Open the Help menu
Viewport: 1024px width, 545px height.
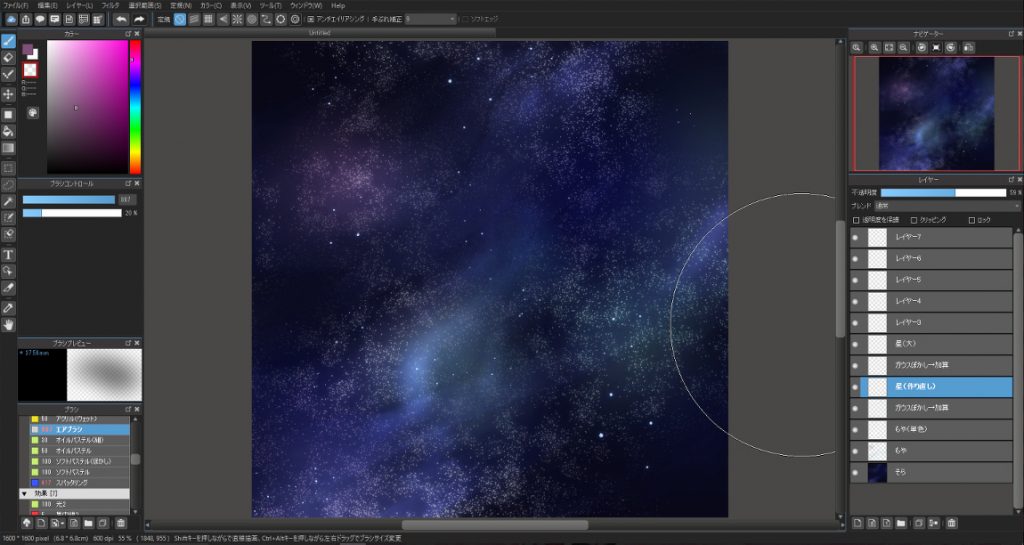[338, 5]
